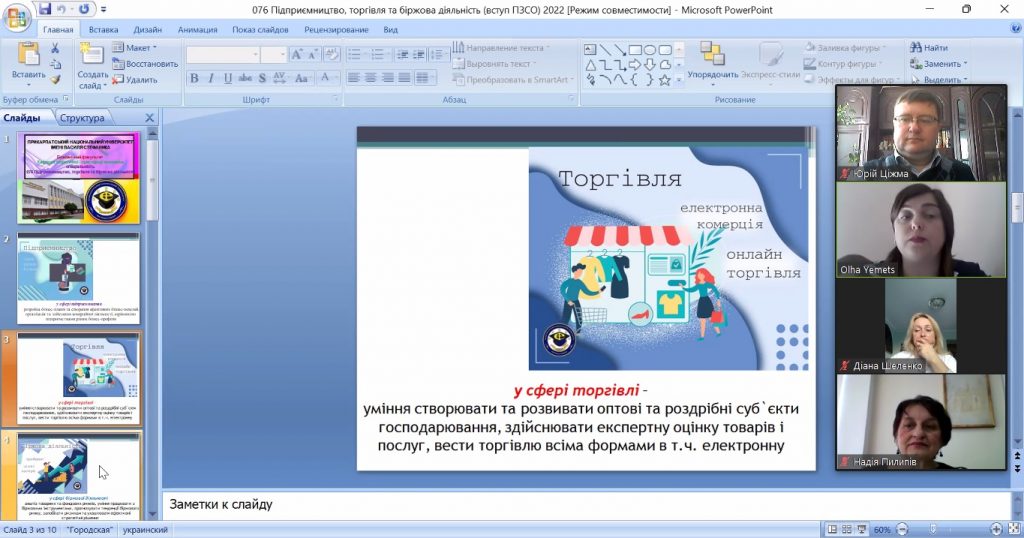1024x538 pixels.
Task: Open the Вставка ribbon tab
Action: (x=103, y=29)
